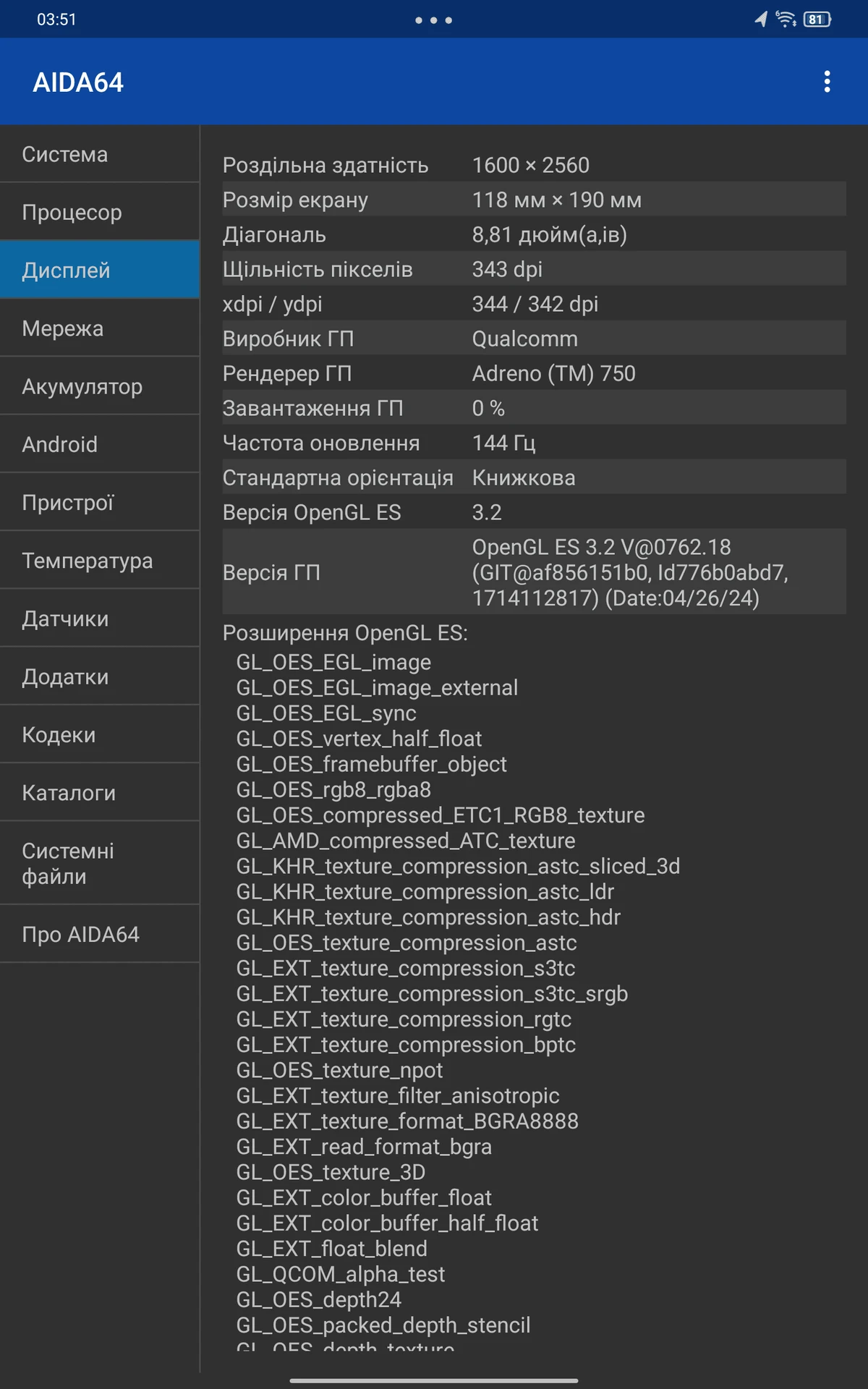Open the Системні файли section
The height and width of the screenshot is (1389, 868).
[x=100, y=863]
